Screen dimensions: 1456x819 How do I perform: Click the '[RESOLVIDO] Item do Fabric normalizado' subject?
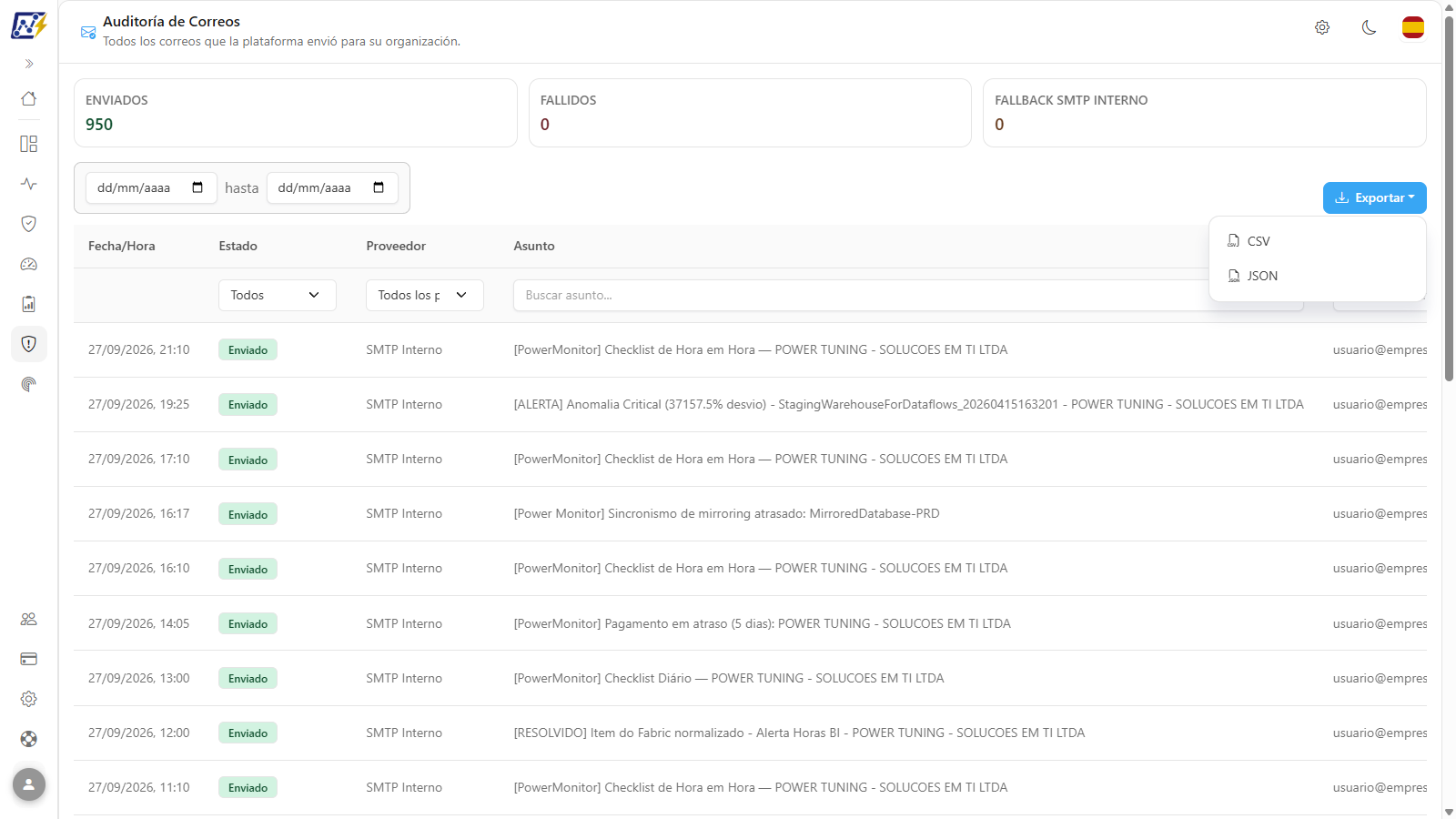pos(799,733)
